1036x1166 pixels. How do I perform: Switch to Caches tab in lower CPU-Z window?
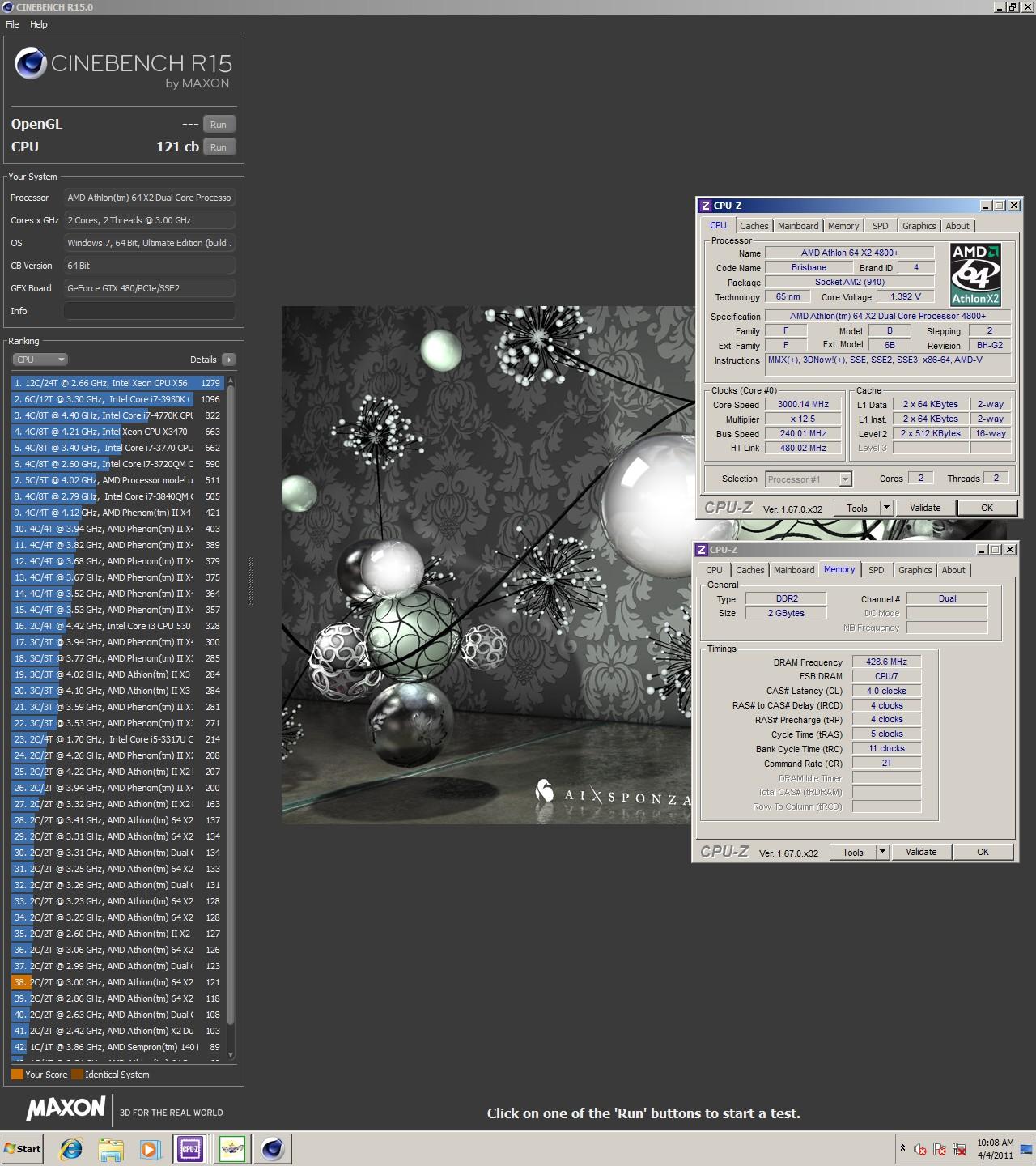(749, 570)
